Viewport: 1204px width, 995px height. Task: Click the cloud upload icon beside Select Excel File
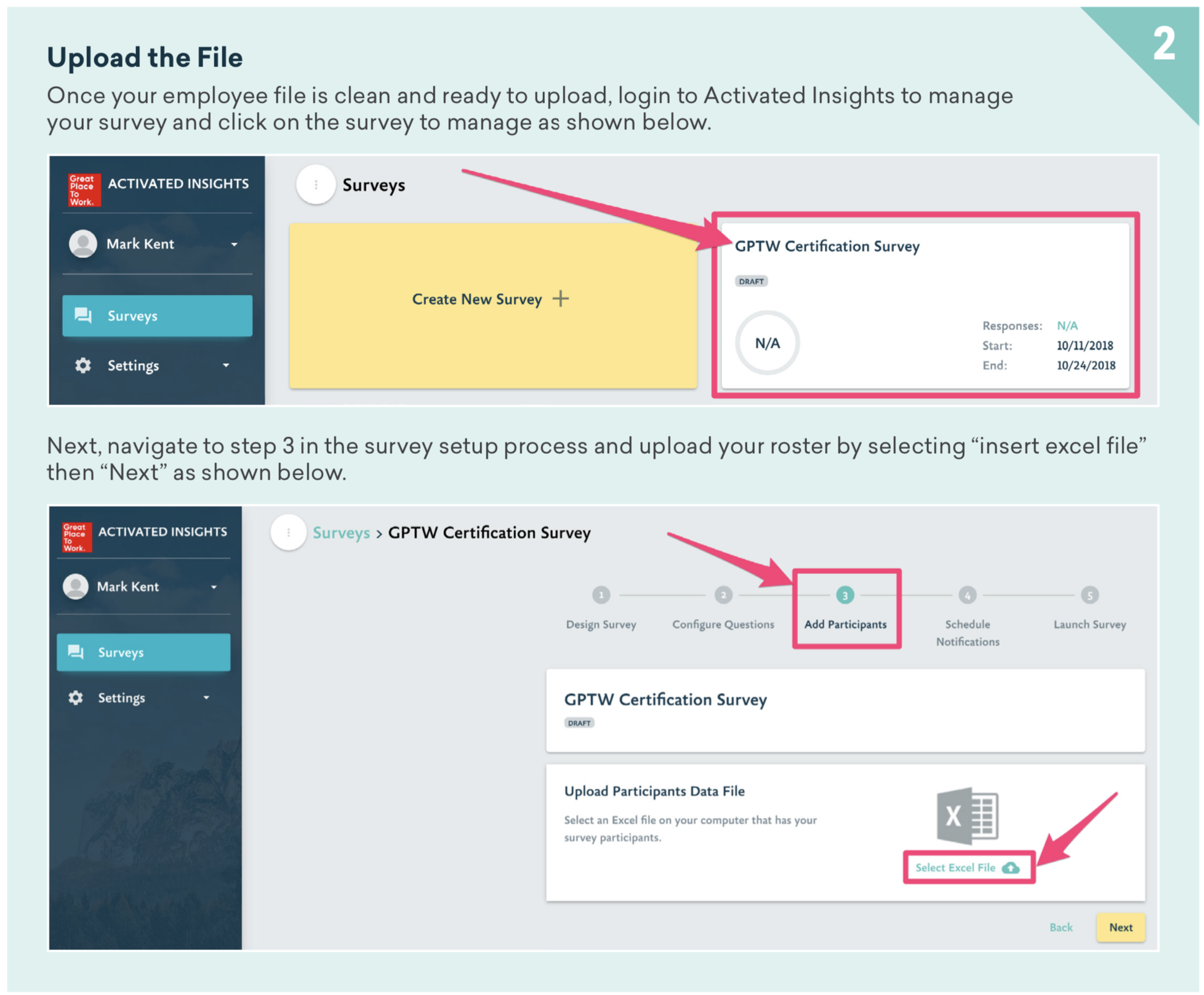(1011, 868)
